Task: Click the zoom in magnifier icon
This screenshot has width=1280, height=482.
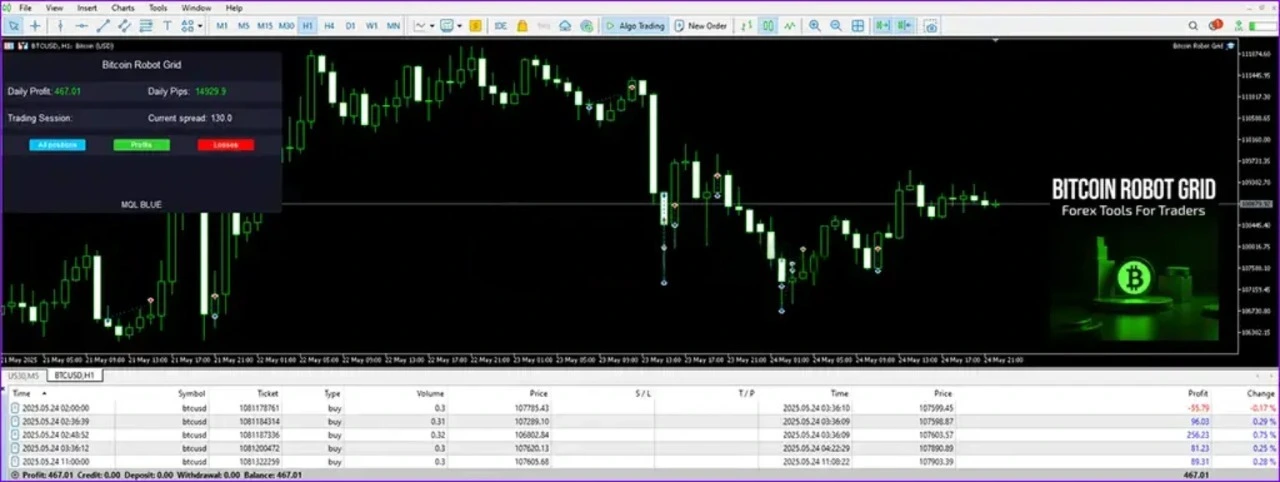Action: point(815,26)
